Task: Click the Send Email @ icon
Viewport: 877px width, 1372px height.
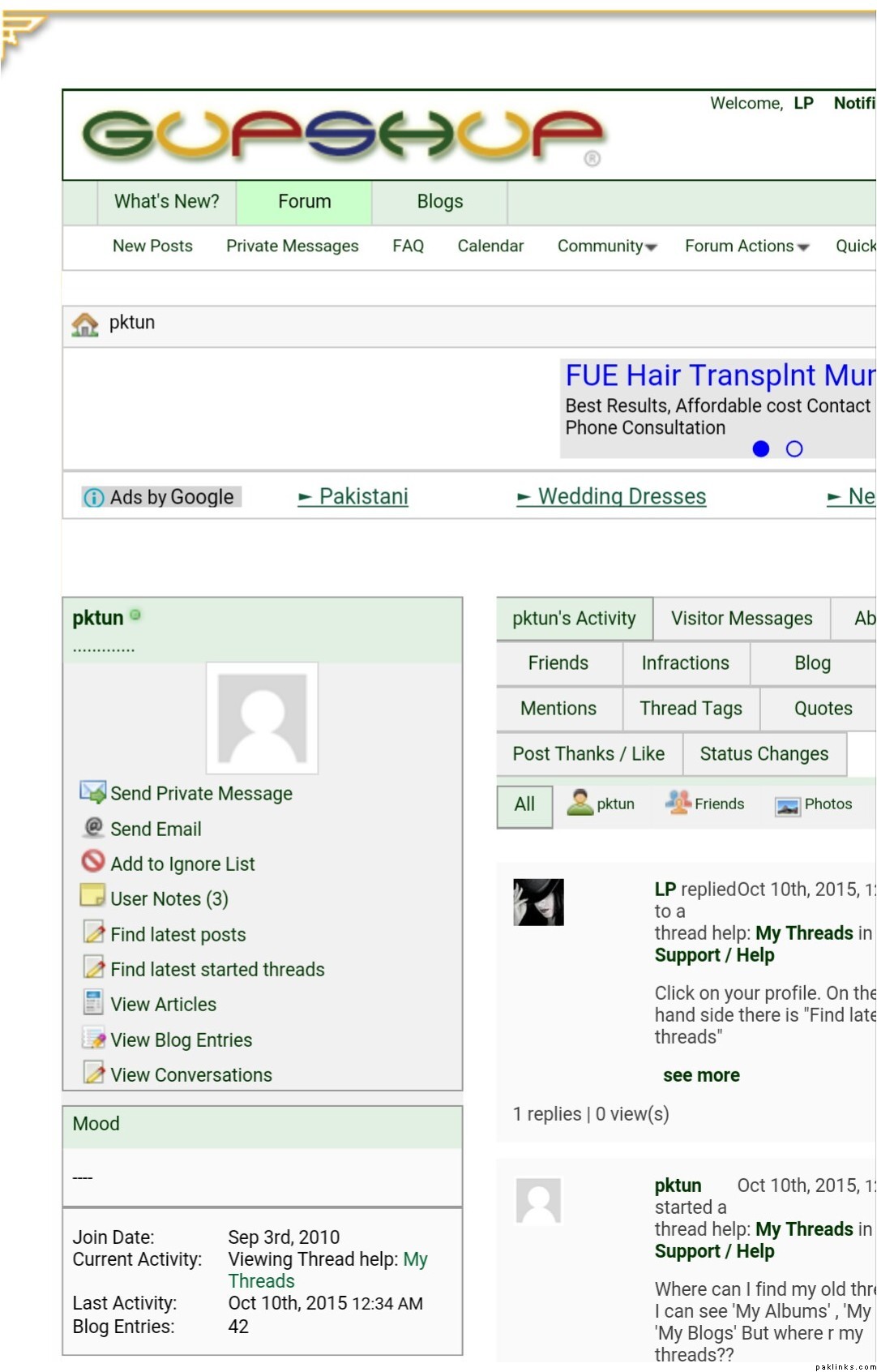Action: (x=93, y=827)
